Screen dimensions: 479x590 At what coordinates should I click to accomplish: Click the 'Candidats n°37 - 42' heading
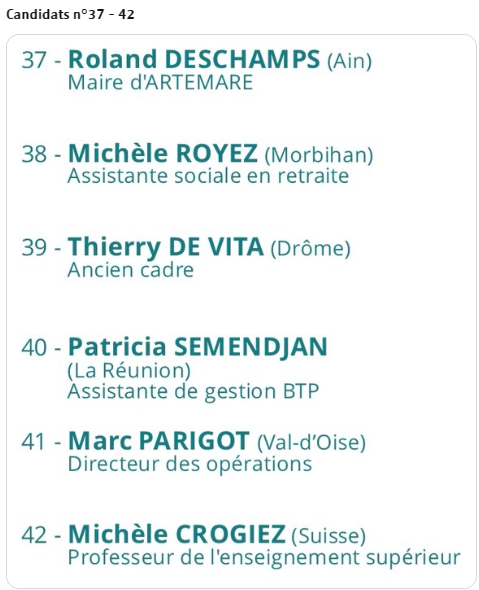[70, 14]
